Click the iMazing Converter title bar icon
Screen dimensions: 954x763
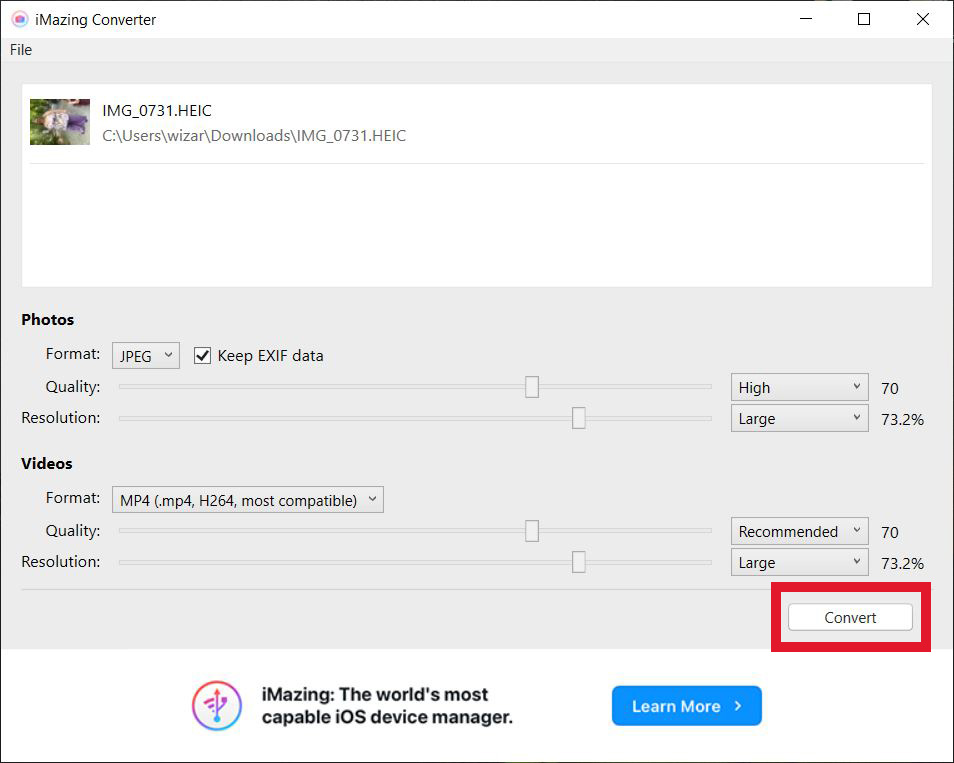point(19,19)
